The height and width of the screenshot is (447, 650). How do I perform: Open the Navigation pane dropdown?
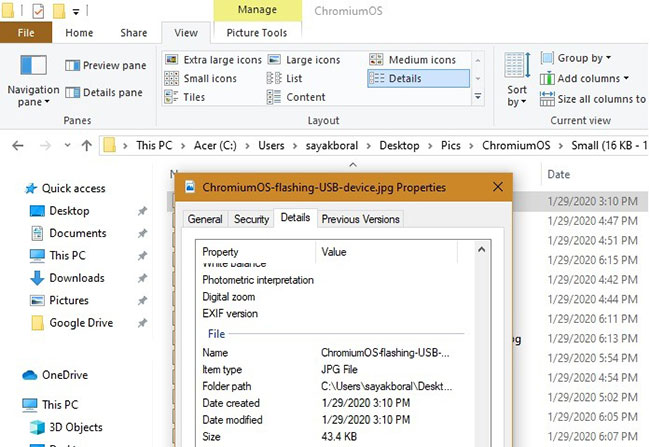point(34,81)
